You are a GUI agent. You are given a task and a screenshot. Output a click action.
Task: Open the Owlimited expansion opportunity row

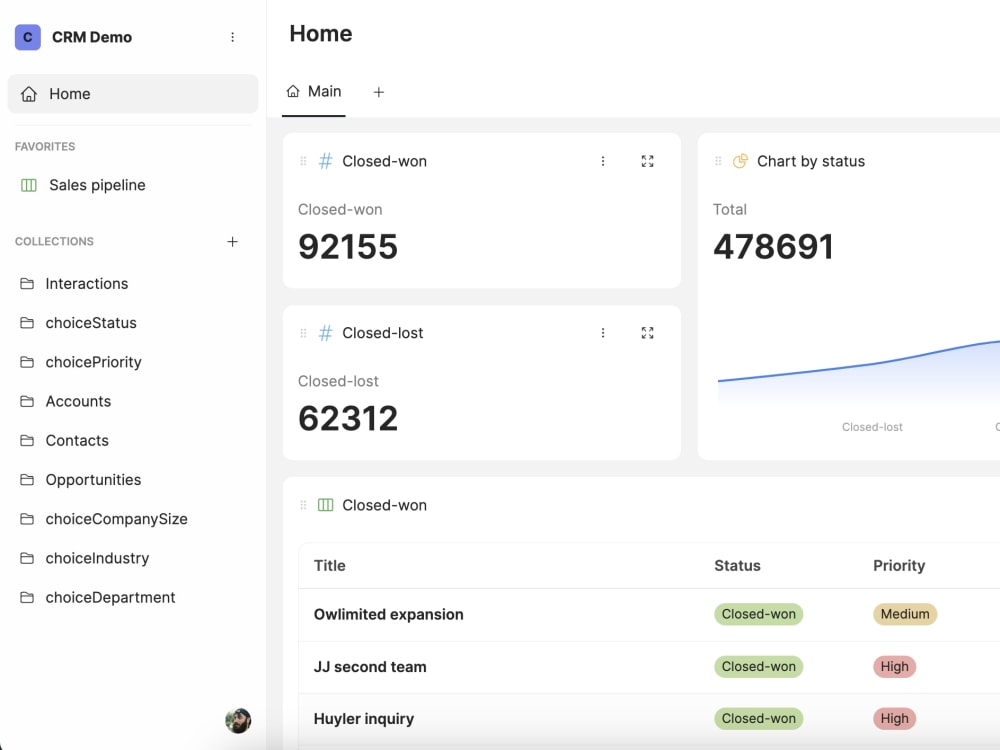(389, 614)
